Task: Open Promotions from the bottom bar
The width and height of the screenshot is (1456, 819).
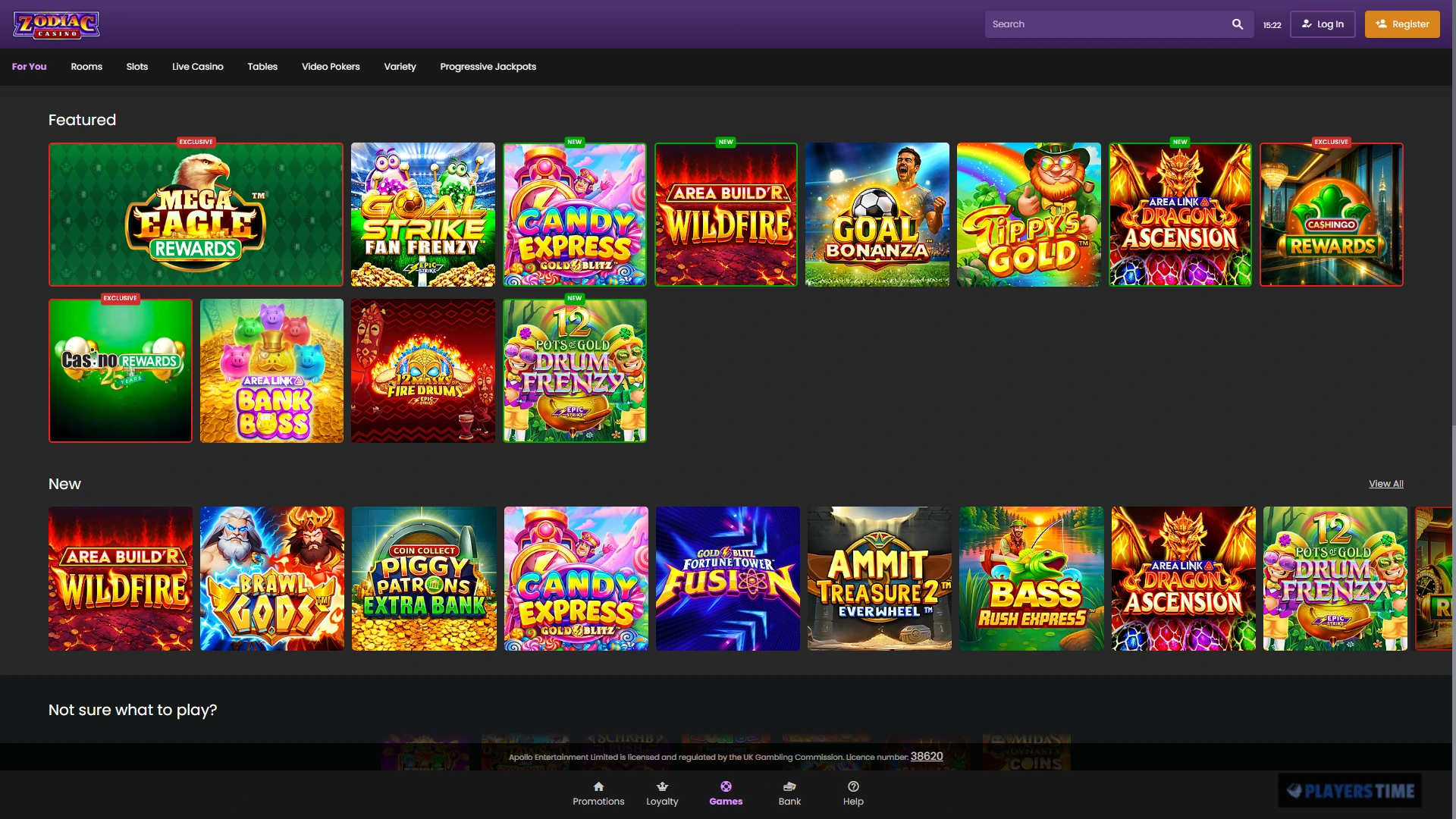Action: tap(598, 794)
